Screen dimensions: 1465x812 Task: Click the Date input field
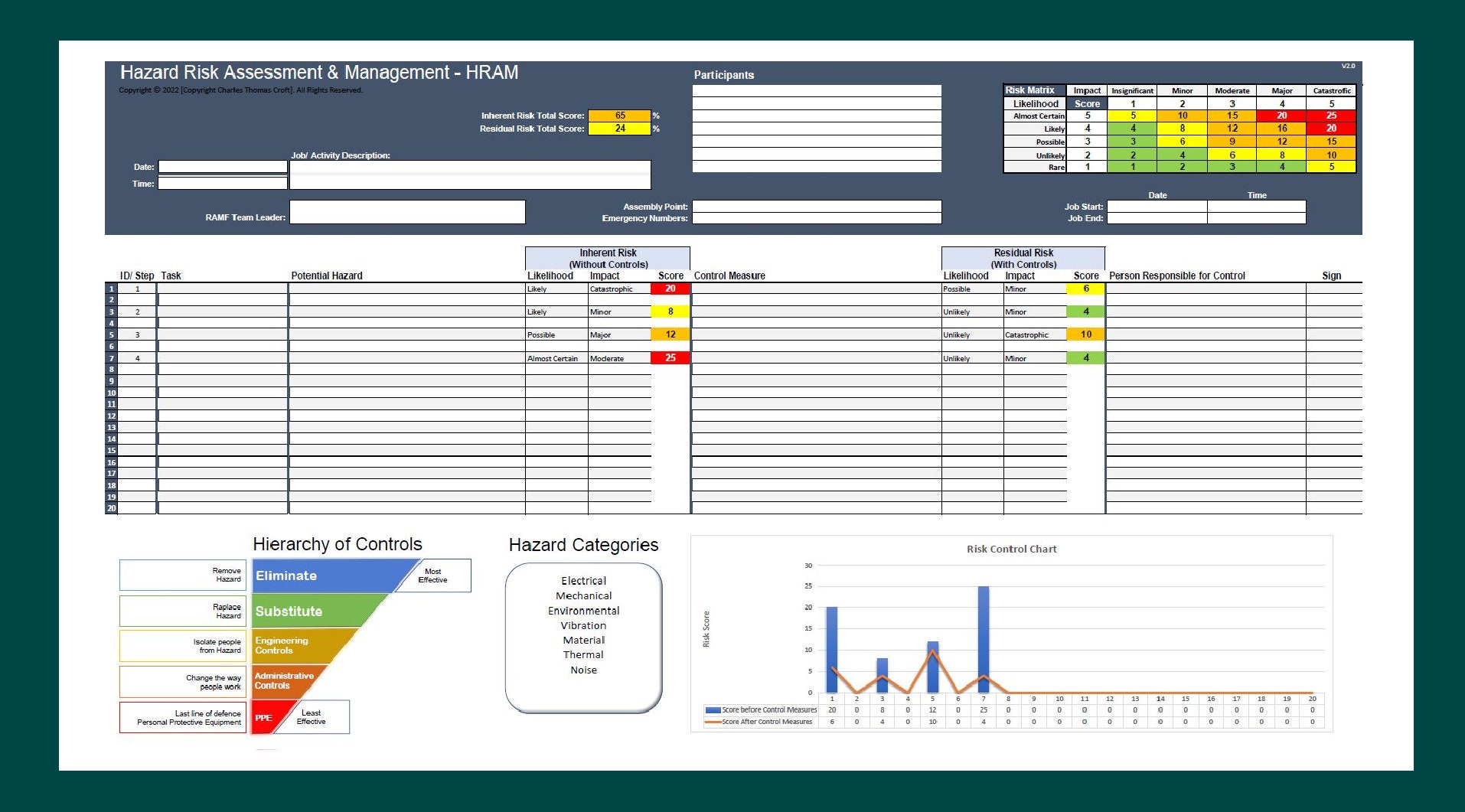click(222, 166)
